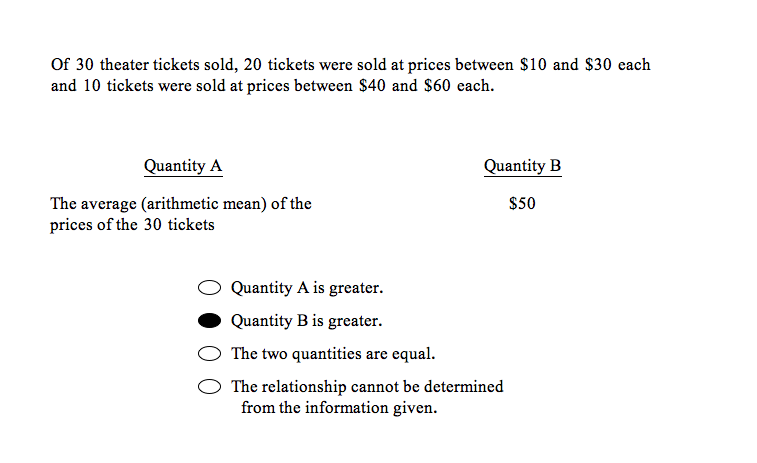Image resolution: width=757 pixels, height=463 pixels.
Task: Click the underlined Quantity A heading
Action: coord(183,166)
